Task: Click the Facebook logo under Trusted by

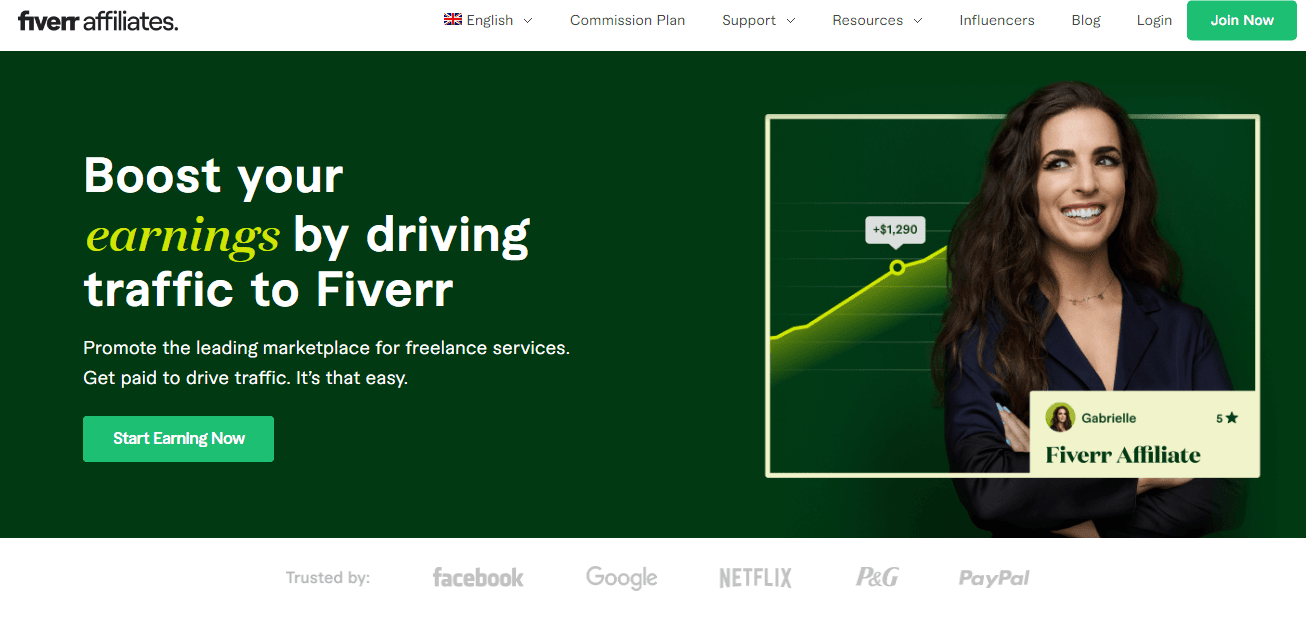Action: click(x=478, y=578)
